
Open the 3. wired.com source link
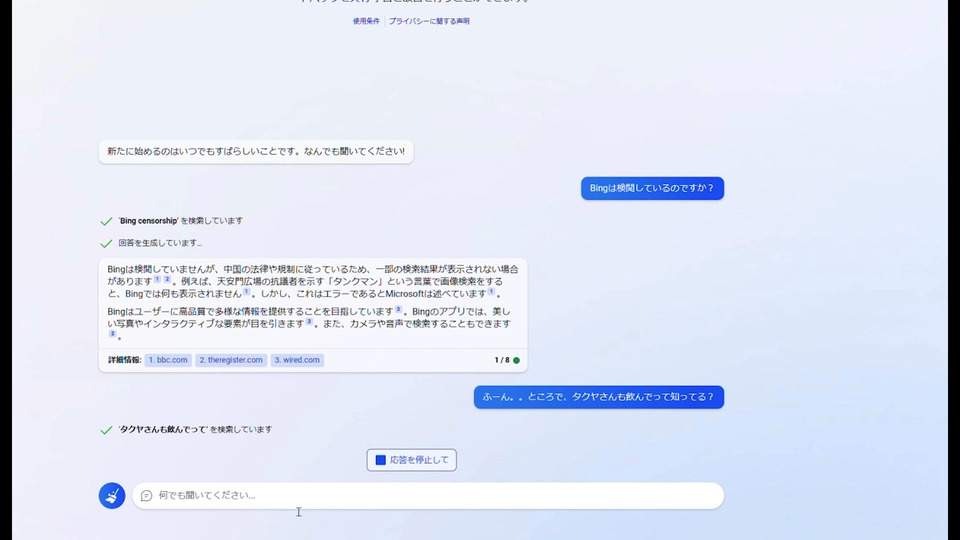click(297, 360)
